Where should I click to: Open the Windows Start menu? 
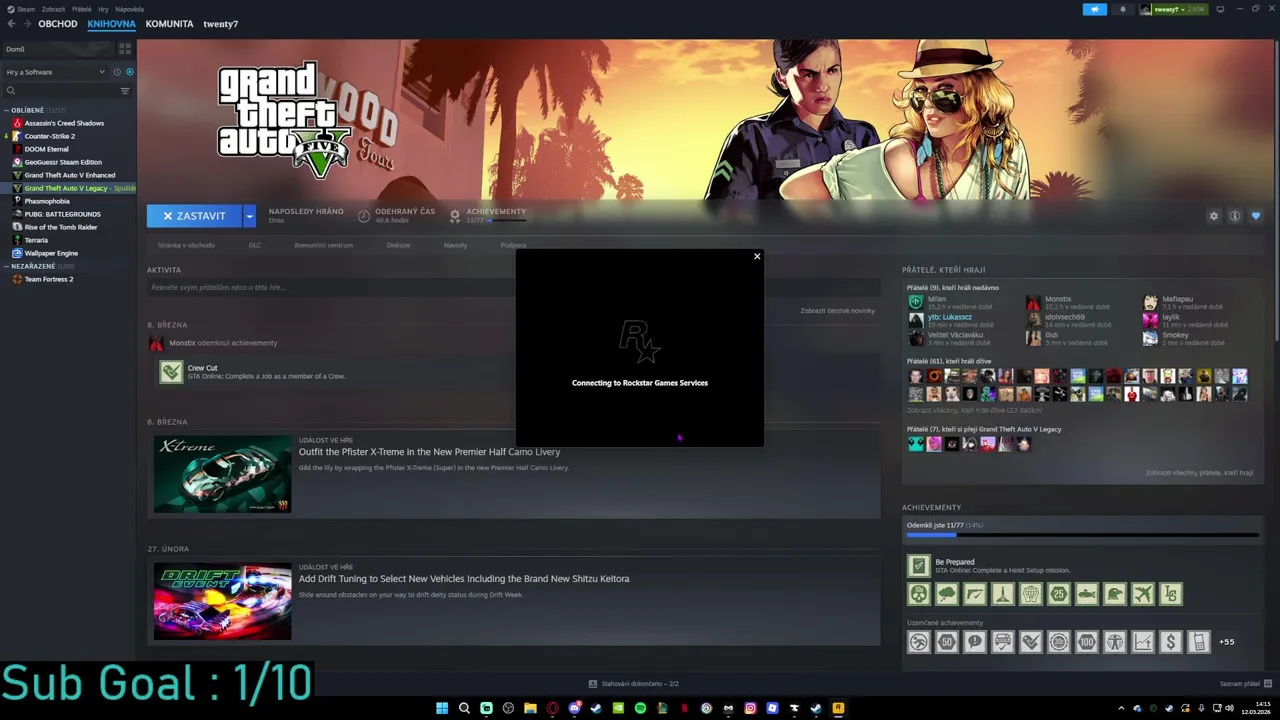tap(442, 708)
